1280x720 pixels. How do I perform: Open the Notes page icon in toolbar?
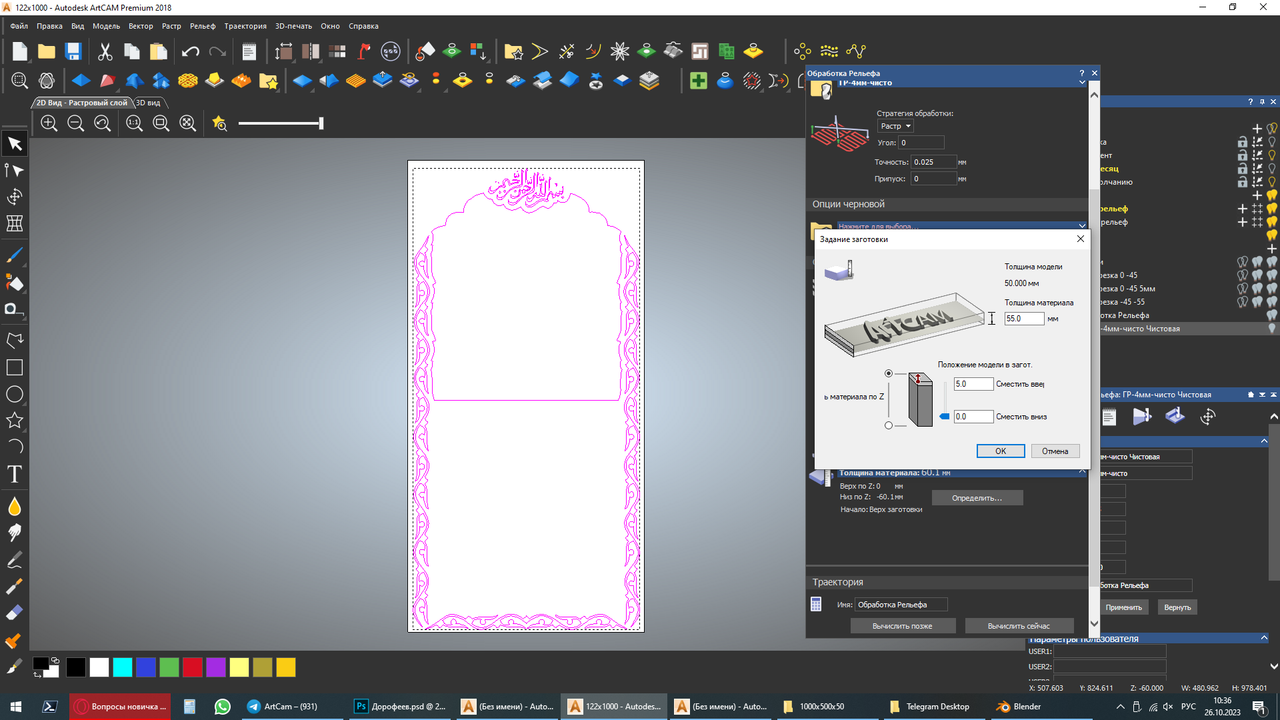[249, 51]
